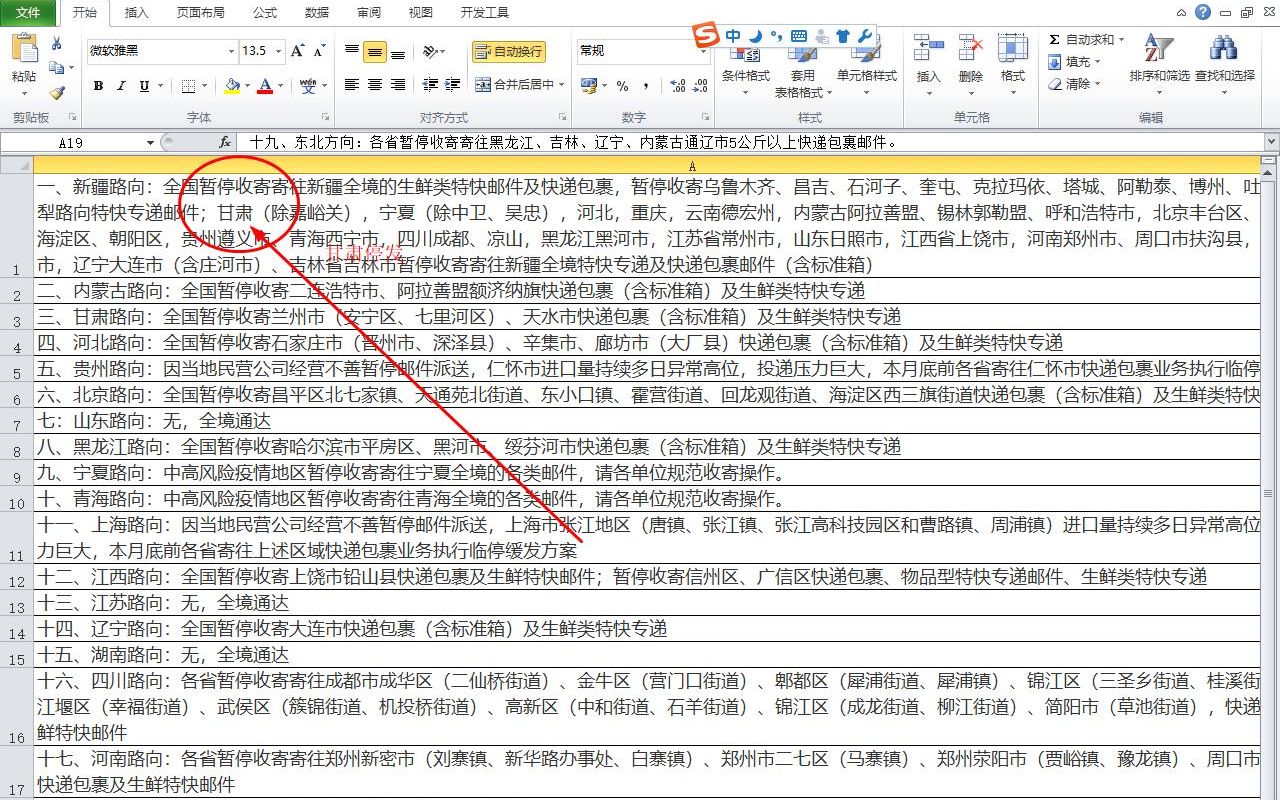Click the phonetic guide wén icon
Screen dimensions: 1280x800
click(309, 86)
